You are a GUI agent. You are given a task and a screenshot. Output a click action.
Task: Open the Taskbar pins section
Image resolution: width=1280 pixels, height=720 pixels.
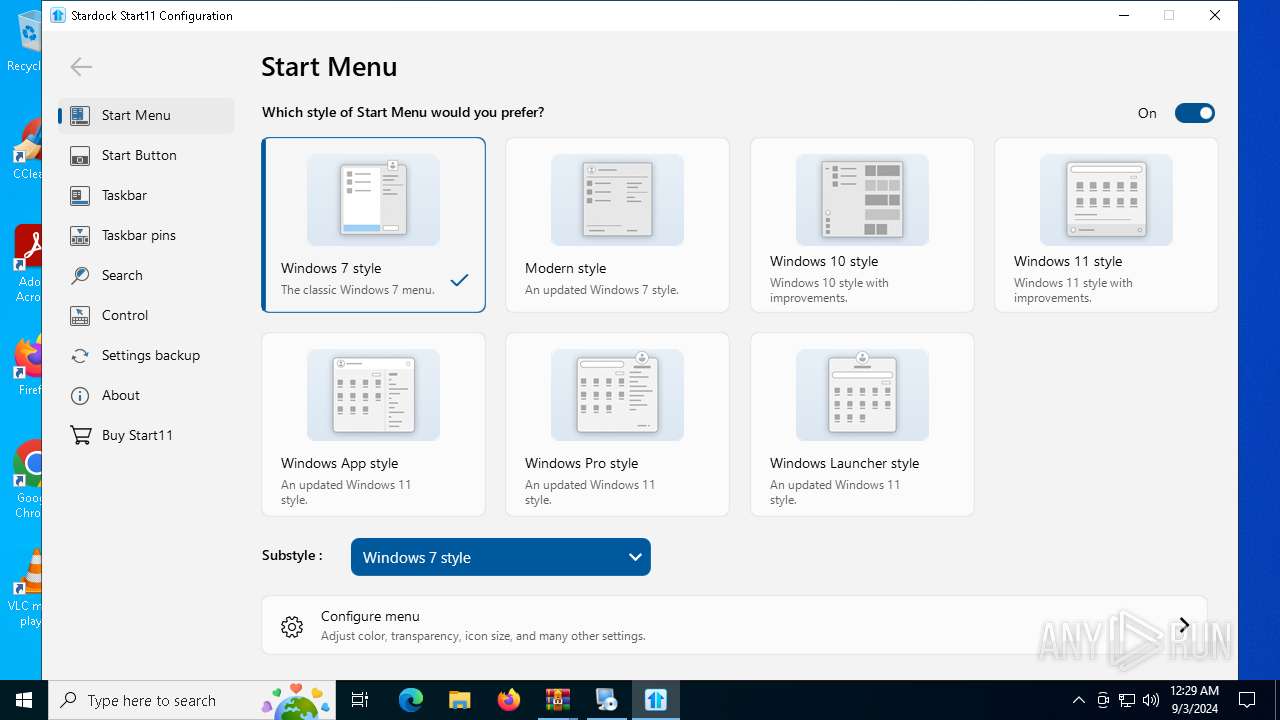(146, 235)
